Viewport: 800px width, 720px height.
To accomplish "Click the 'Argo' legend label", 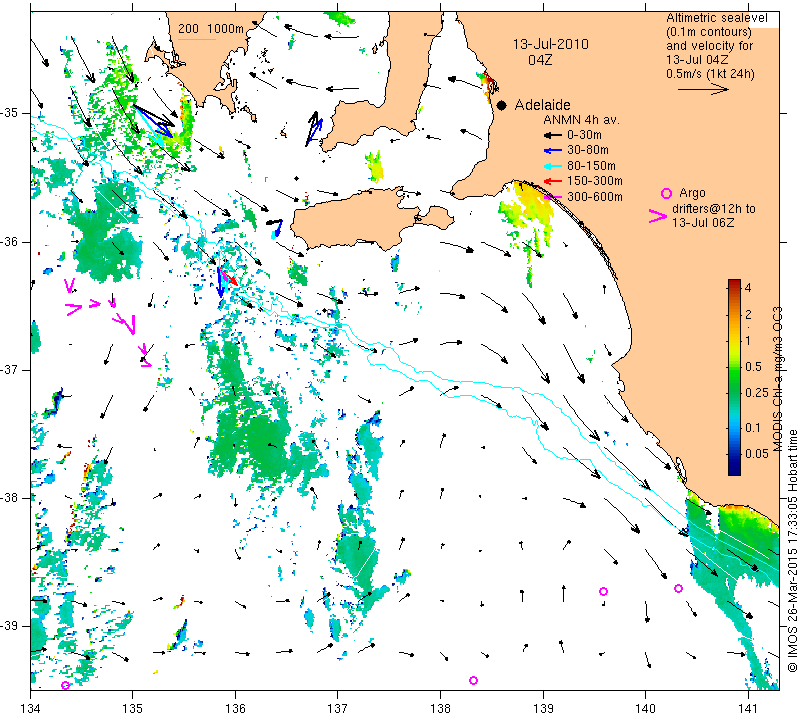I will [x=692, y=193].
